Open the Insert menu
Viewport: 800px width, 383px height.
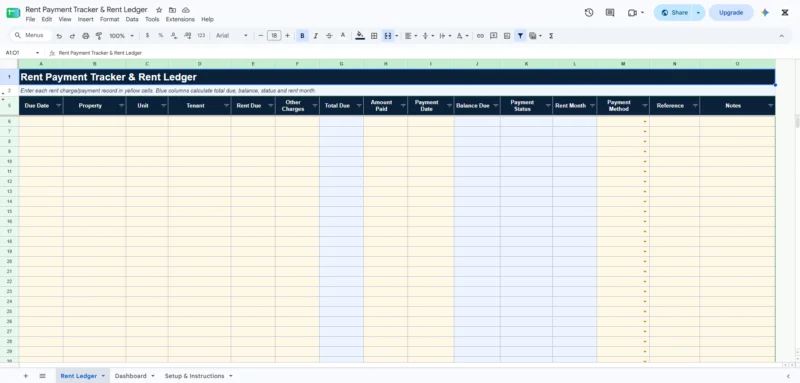coord(85,19)
